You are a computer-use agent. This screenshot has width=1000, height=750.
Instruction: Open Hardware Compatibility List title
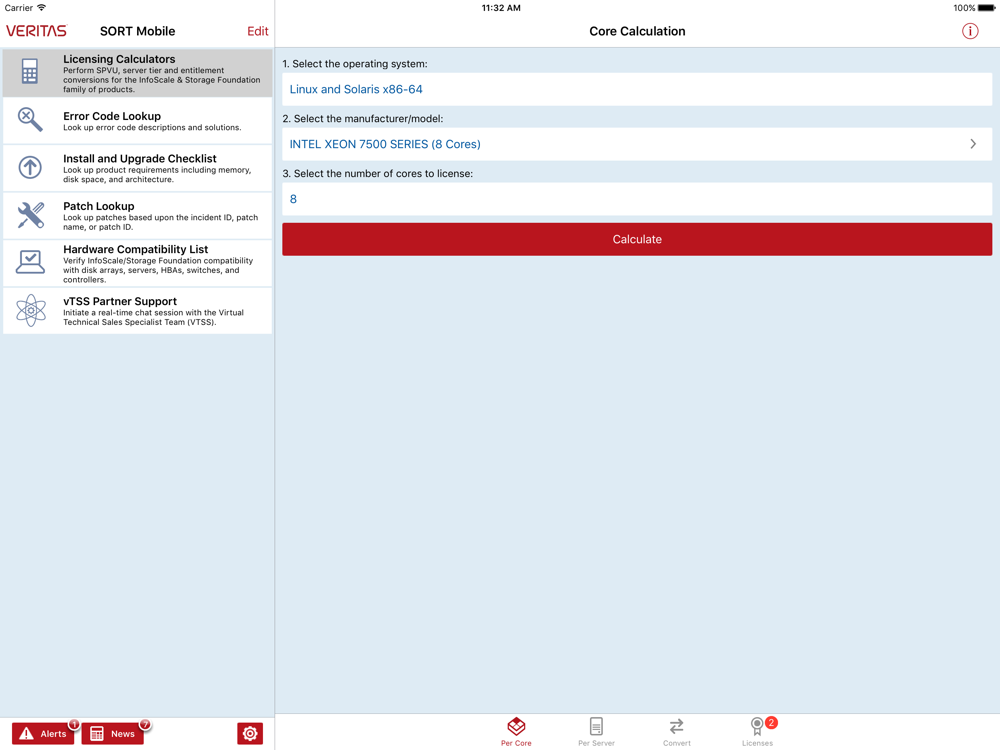point(135,249)
